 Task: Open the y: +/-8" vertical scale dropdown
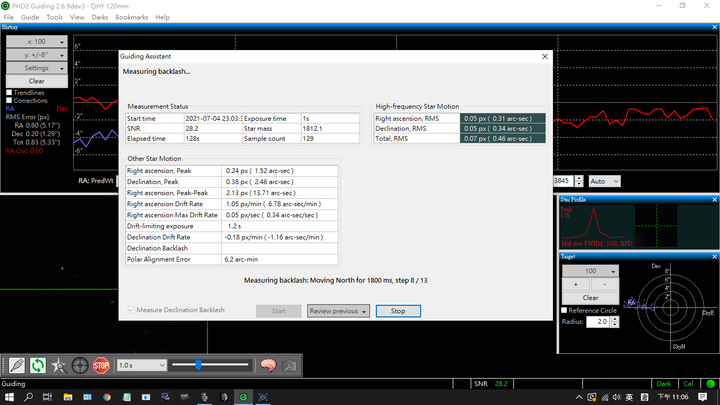37,55
